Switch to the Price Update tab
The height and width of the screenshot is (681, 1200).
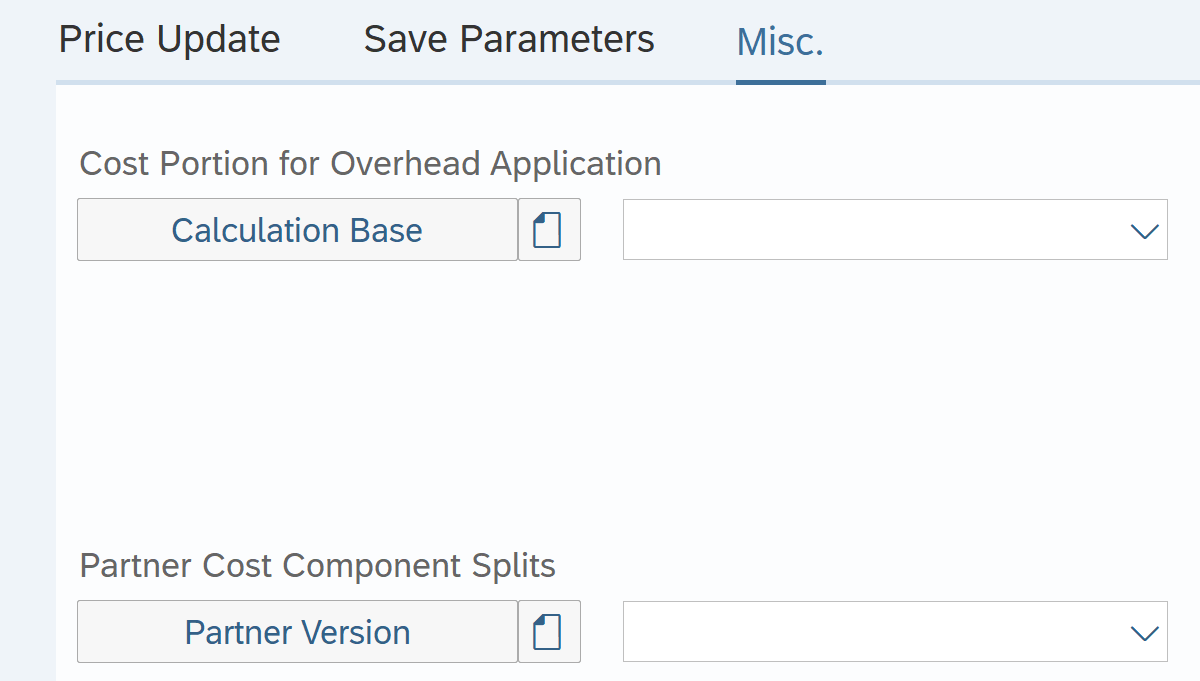click(169, 40)
